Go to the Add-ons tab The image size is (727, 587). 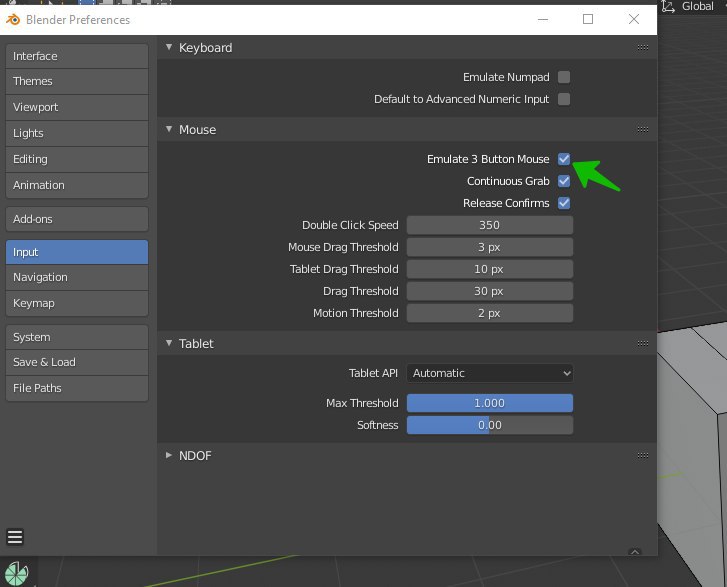tap(77, 219)
